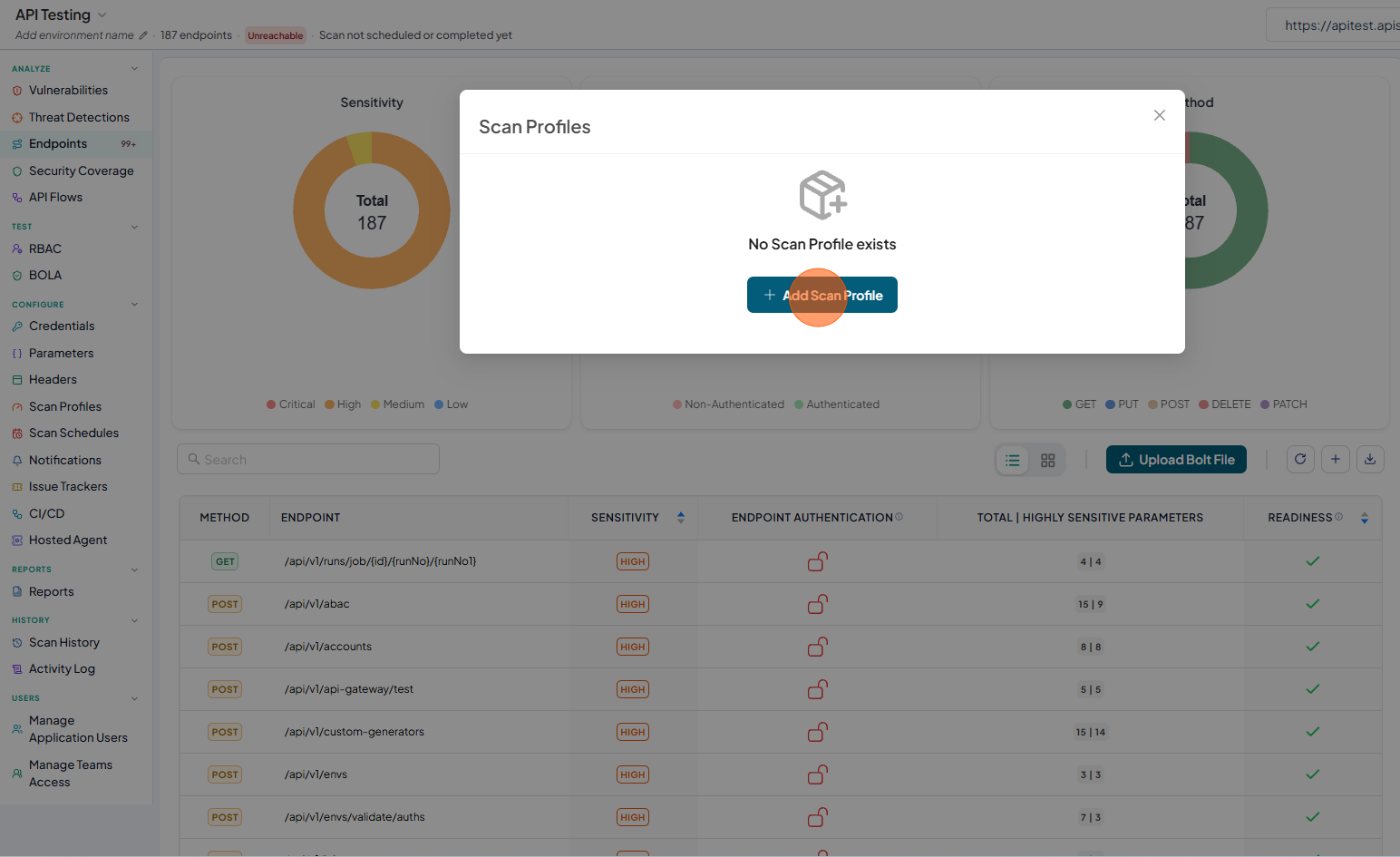Click the Readiness column sort arrows

click(1365, 518)
